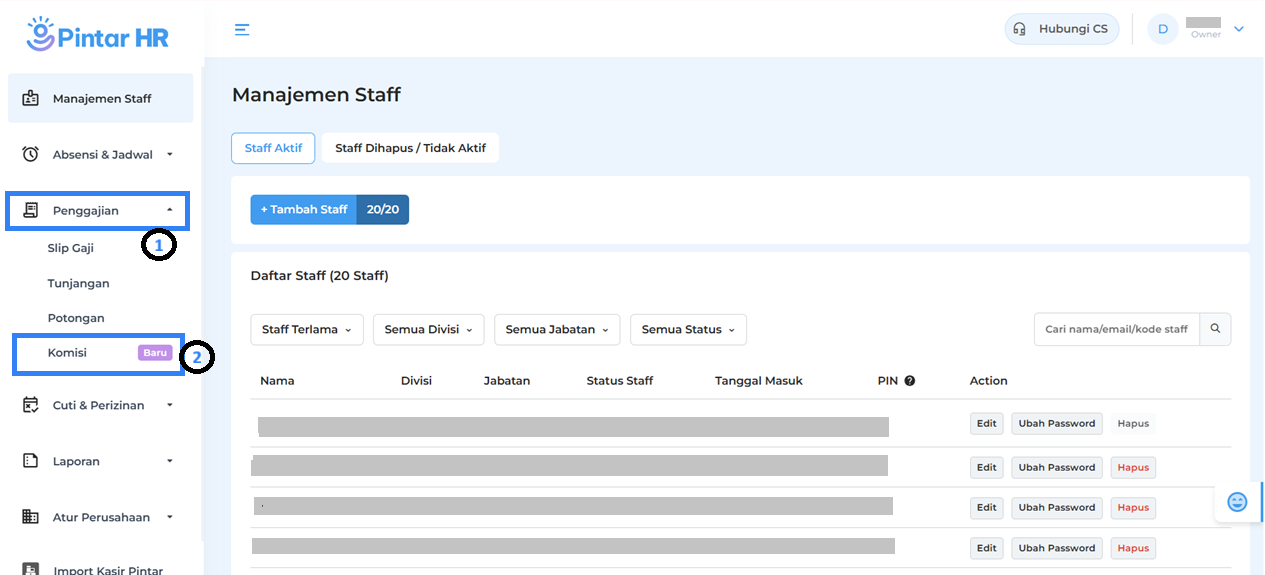
Task: Open the smiley feedback widget
Action: [x=1237, y=502]
